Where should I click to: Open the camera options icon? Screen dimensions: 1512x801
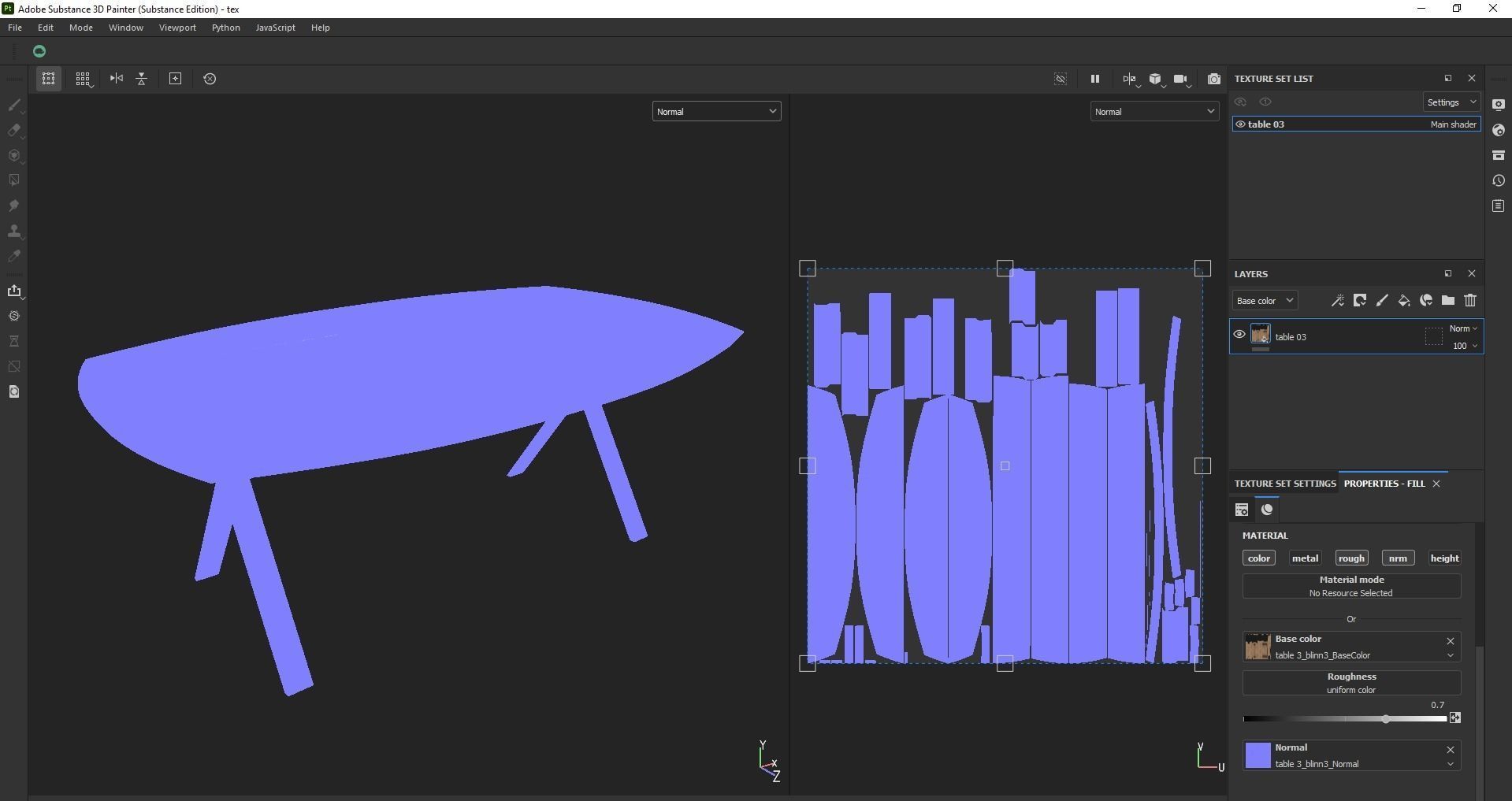click(1180, 79)
